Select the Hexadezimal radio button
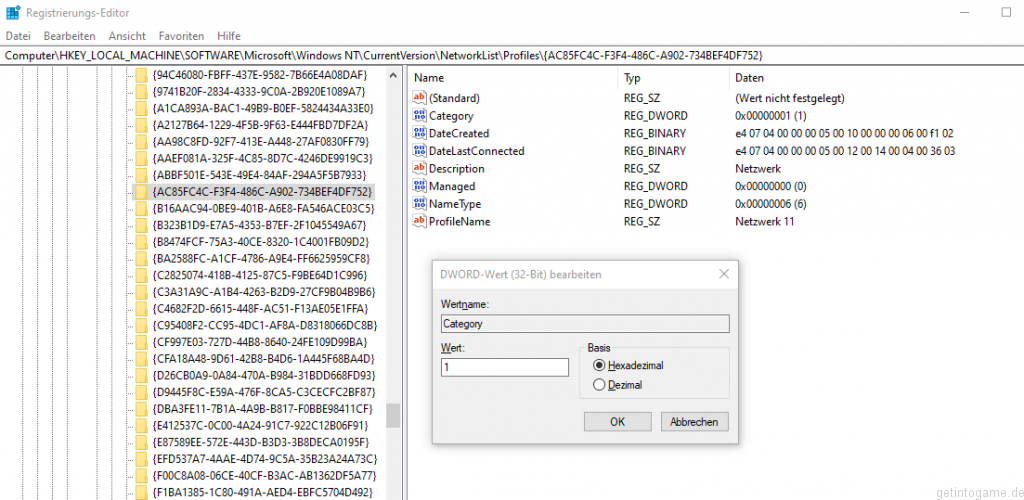This screenshot has height=500, width=1024. (599, 366)
